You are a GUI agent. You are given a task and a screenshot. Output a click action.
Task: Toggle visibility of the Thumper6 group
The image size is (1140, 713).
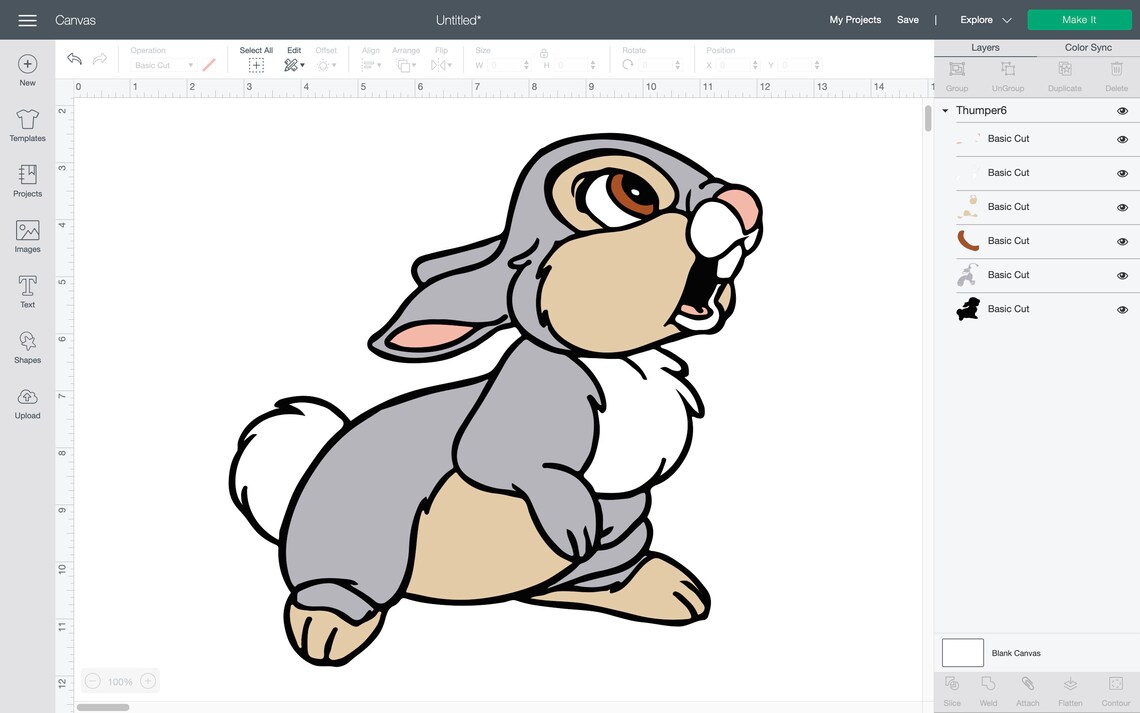(1122, 110)
